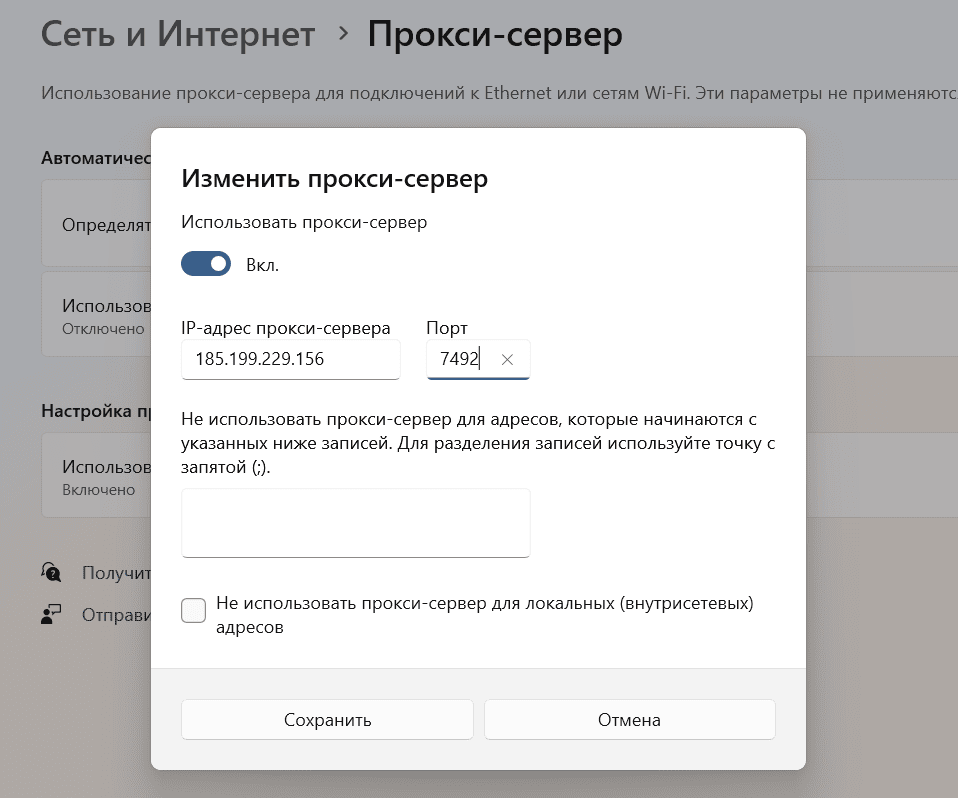Click the Изменить прокси-сервер dialog heading

point(335,178)
